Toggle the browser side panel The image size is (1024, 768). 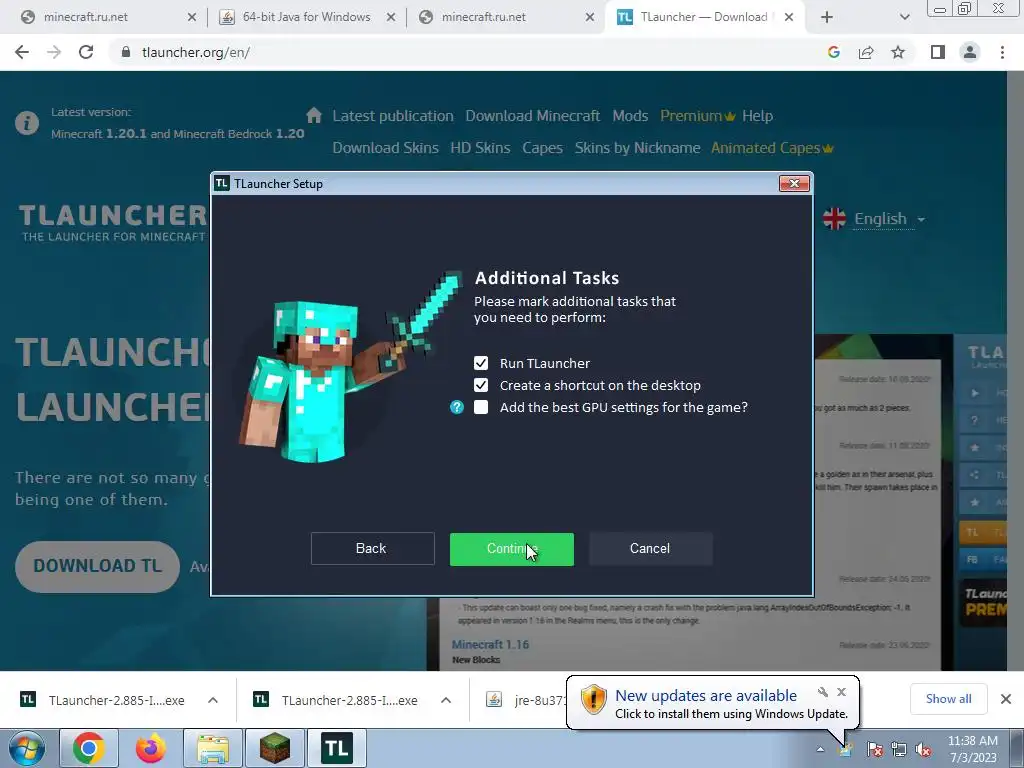(938, 52)
